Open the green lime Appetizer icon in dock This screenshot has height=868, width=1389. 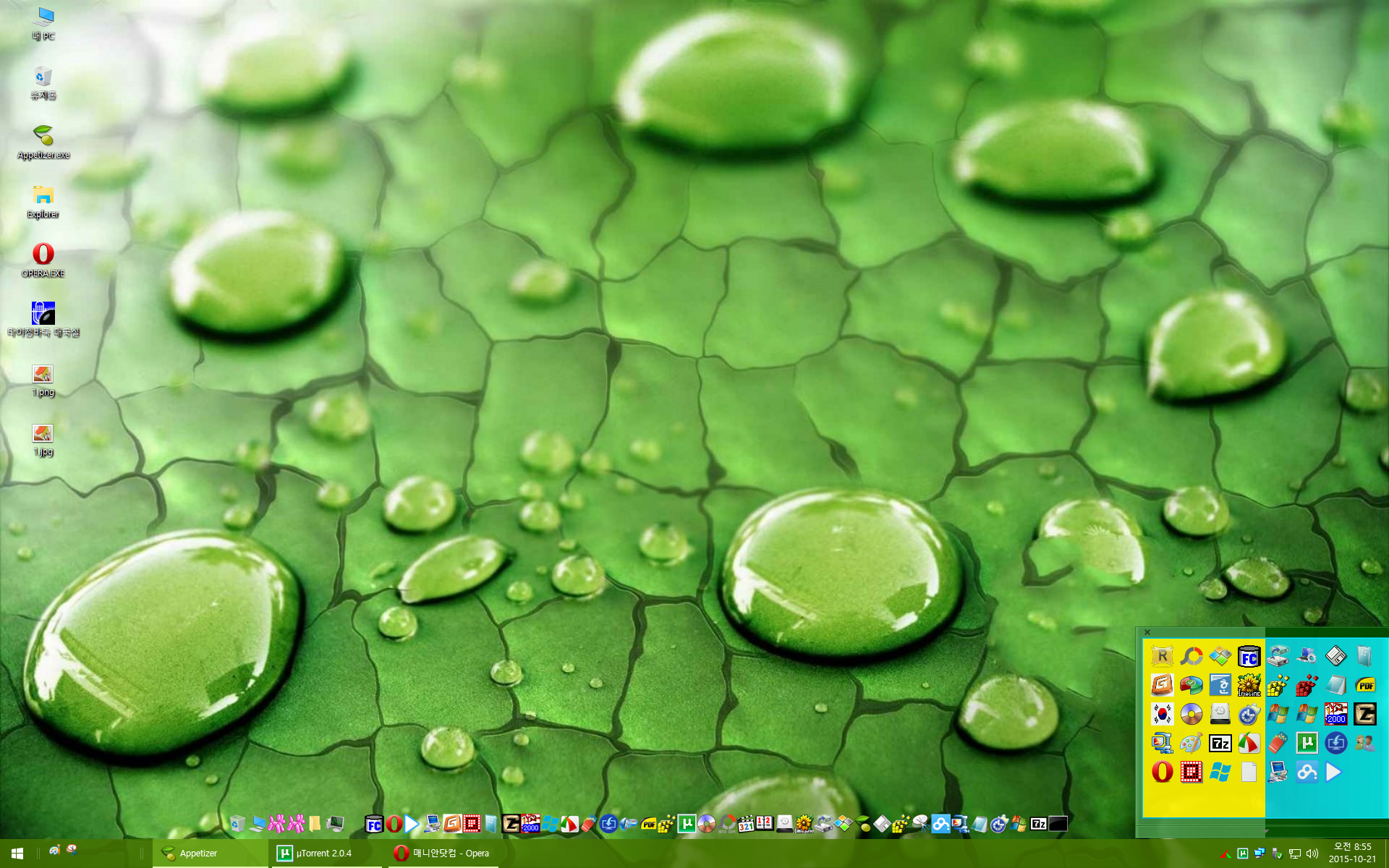pos(863,823)
